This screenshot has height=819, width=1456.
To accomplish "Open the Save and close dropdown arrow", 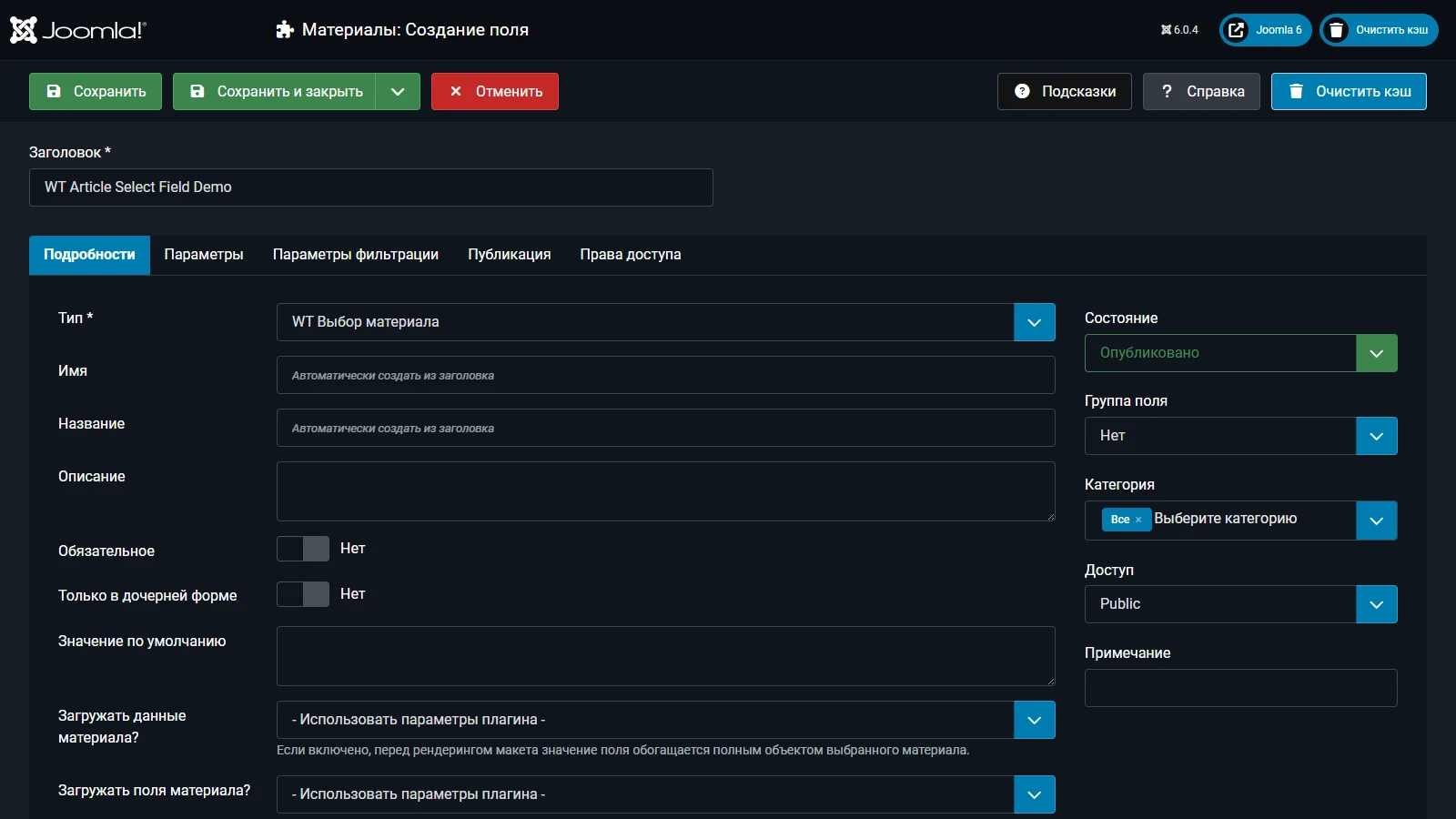I will click(398, 92).
